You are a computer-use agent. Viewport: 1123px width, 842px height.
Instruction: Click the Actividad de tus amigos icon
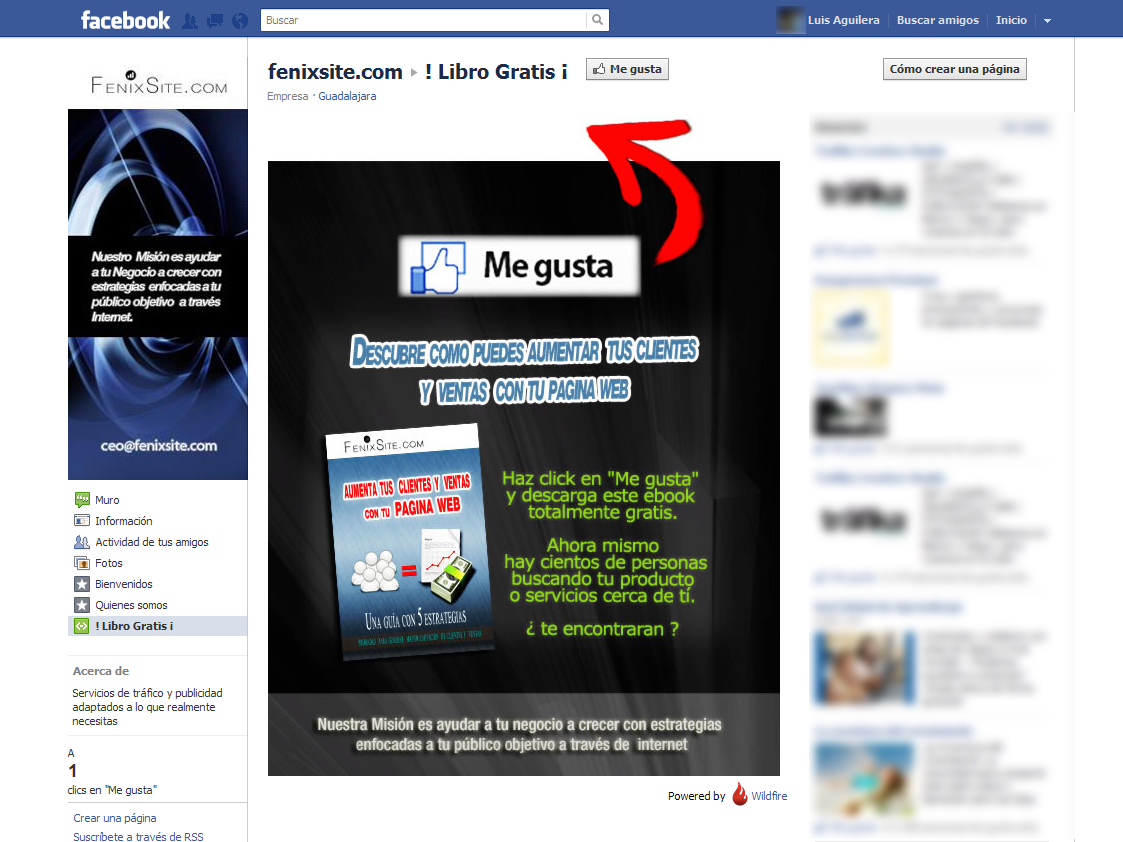[82, 542]
